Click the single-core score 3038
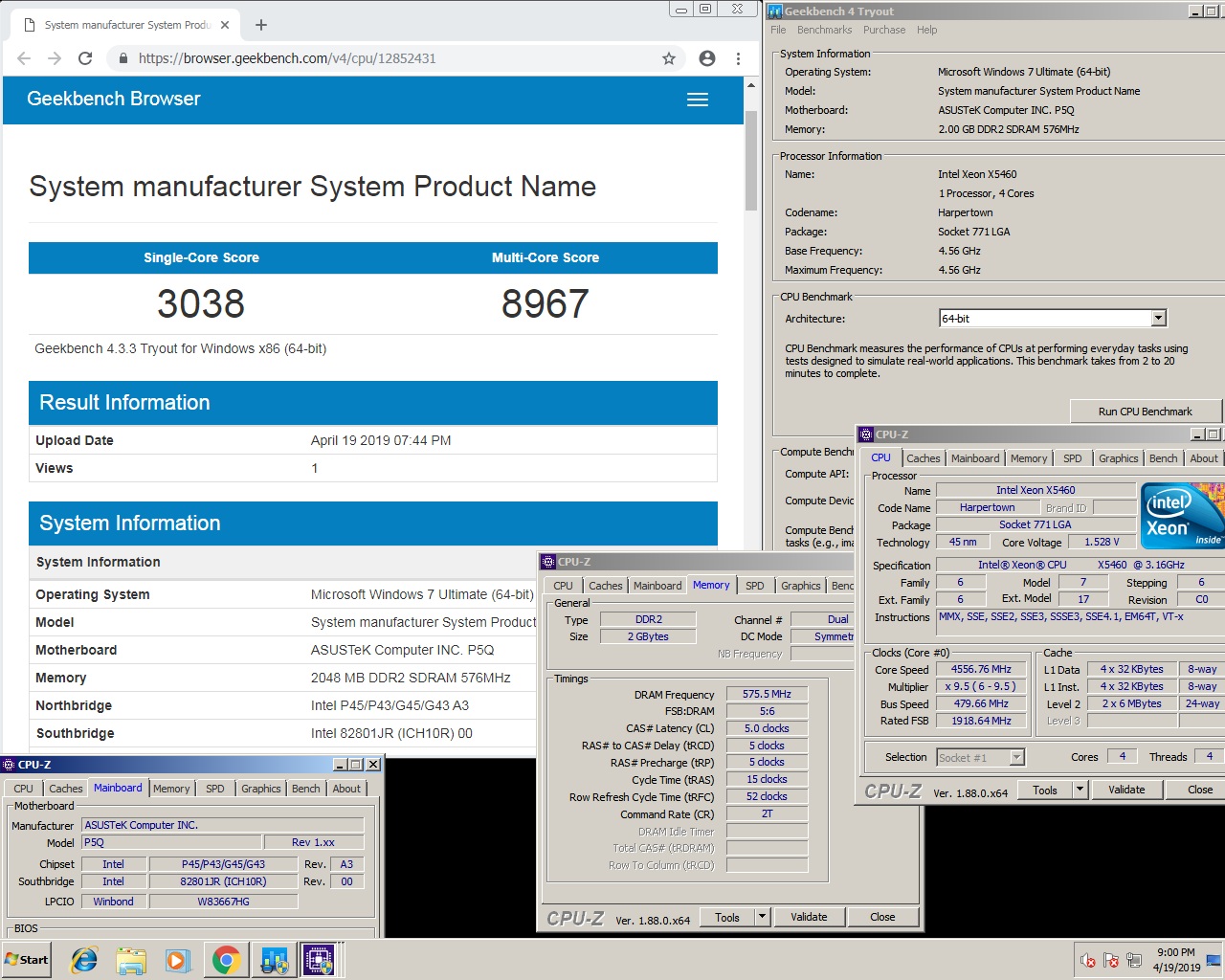 coord(201,304)
